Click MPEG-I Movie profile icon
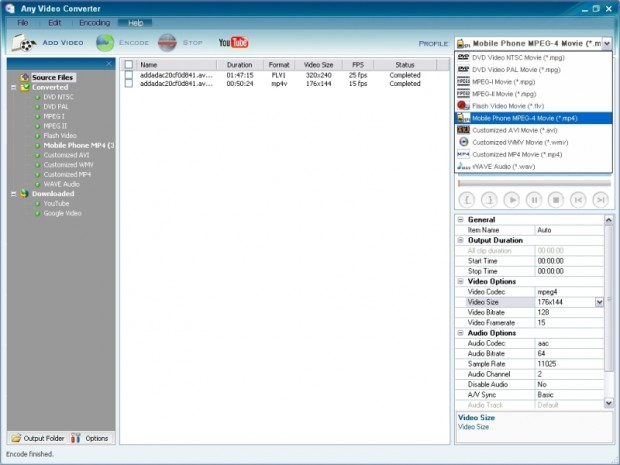This screenshot has width=620, height=465. 463,81
